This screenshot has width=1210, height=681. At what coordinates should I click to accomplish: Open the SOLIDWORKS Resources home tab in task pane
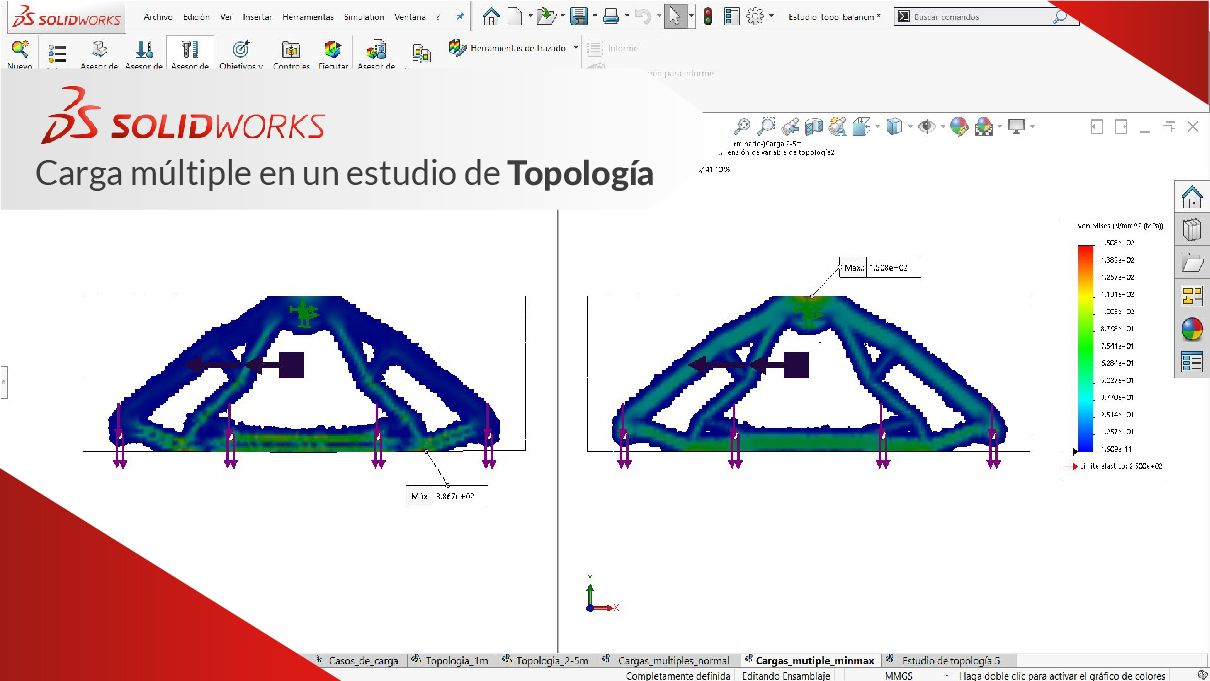point(1191,196)
